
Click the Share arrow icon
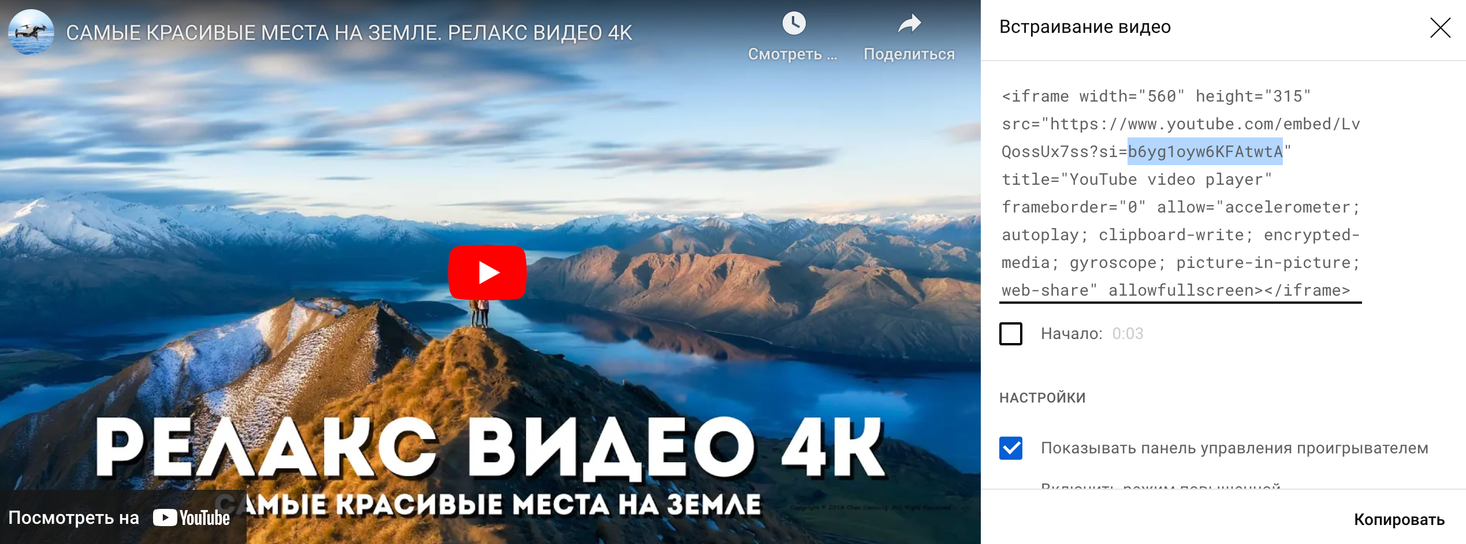click(909, 23)
